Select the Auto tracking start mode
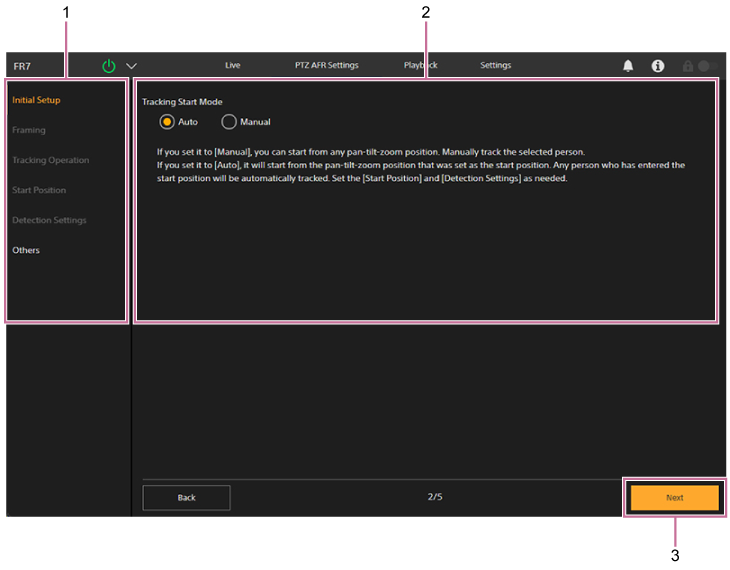Image resolution: width=730 pixels, height=570 pixels. point(167,122)
